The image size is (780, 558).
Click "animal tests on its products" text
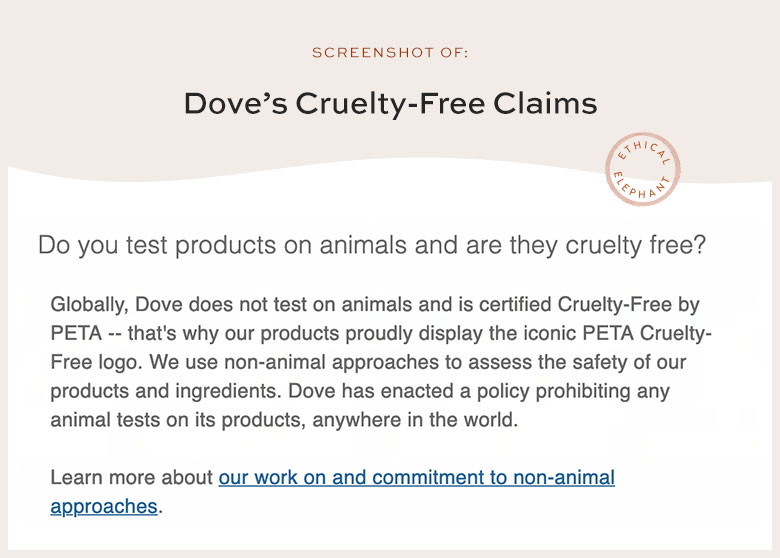pyautogui.click(x=178, y=420)
